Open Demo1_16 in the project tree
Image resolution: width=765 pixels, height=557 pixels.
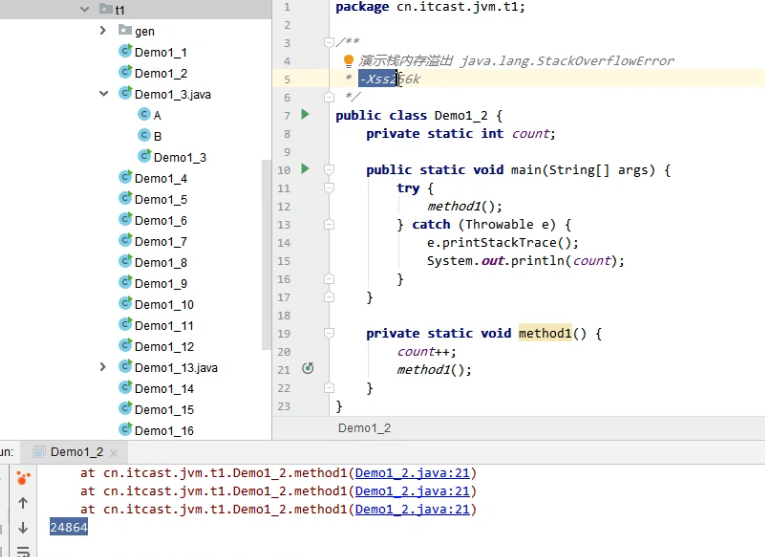(164, 430)
